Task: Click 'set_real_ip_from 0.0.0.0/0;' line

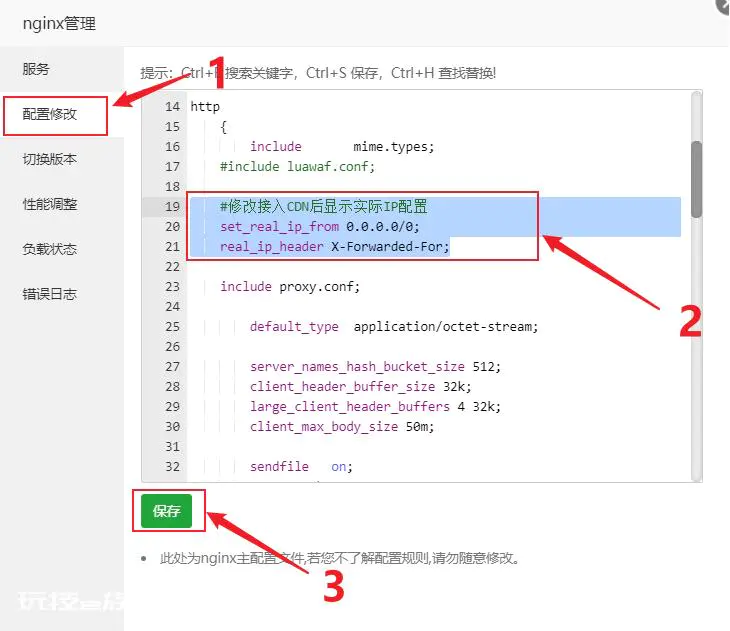Action: click(320, 227)
